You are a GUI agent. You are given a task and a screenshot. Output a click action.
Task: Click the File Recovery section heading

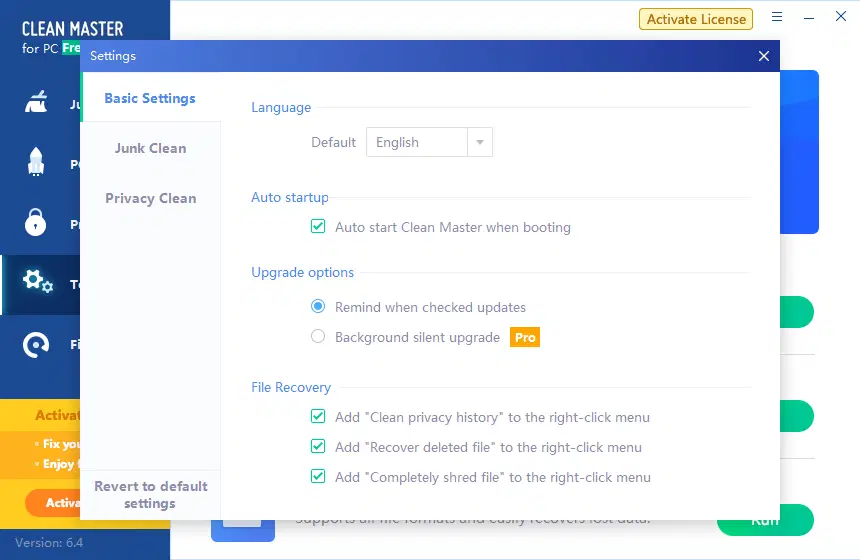click(291, 387)
